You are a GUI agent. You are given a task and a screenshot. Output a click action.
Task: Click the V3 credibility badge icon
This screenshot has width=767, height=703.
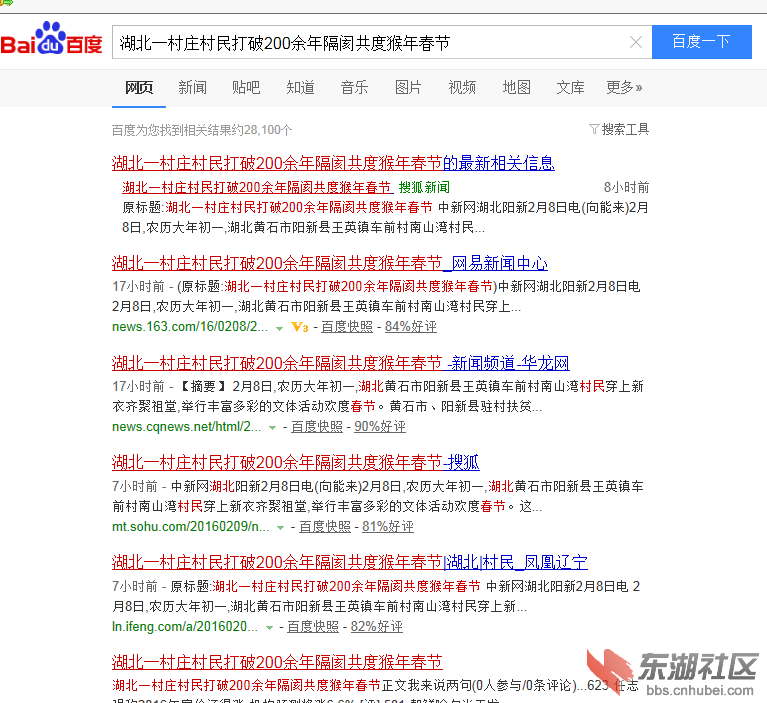click(x=300, y=327)
